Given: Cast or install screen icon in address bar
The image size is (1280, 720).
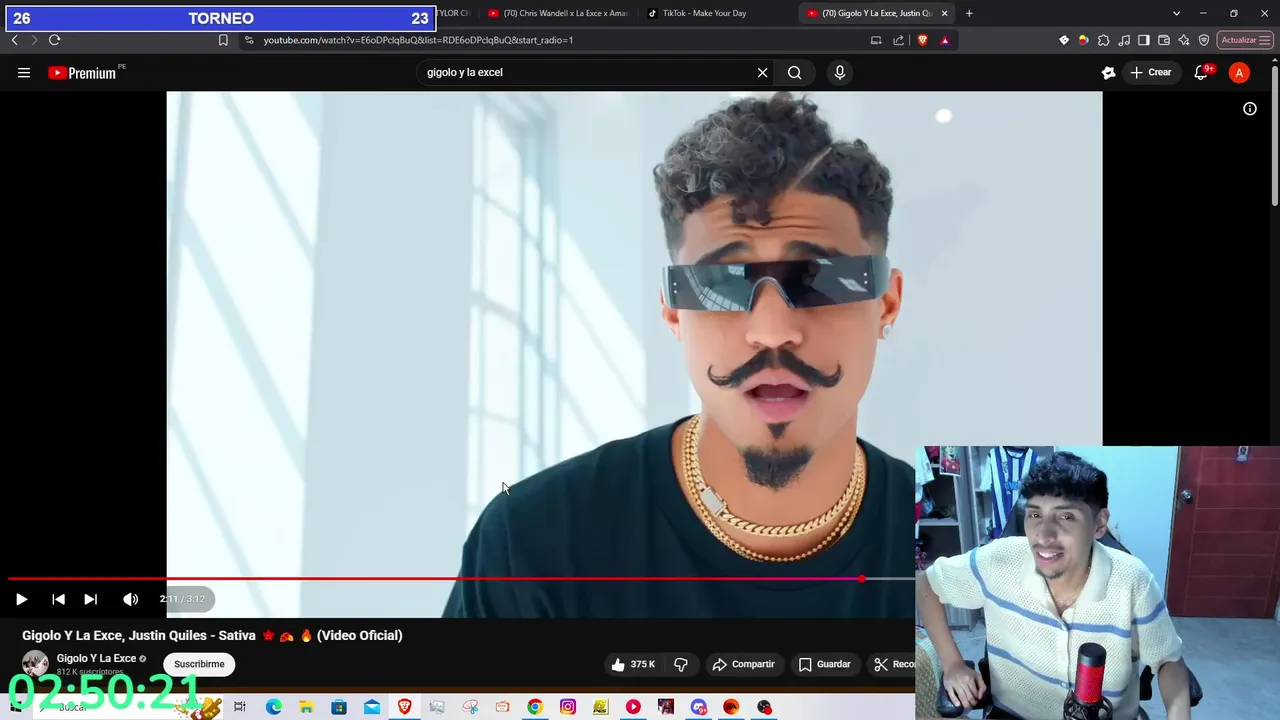Looking at the screenshot, I should 876,40.
